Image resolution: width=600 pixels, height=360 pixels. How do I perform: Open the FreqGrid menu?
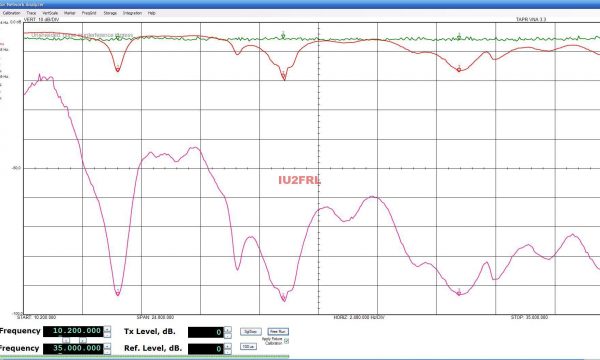click(x=89, y=13)
